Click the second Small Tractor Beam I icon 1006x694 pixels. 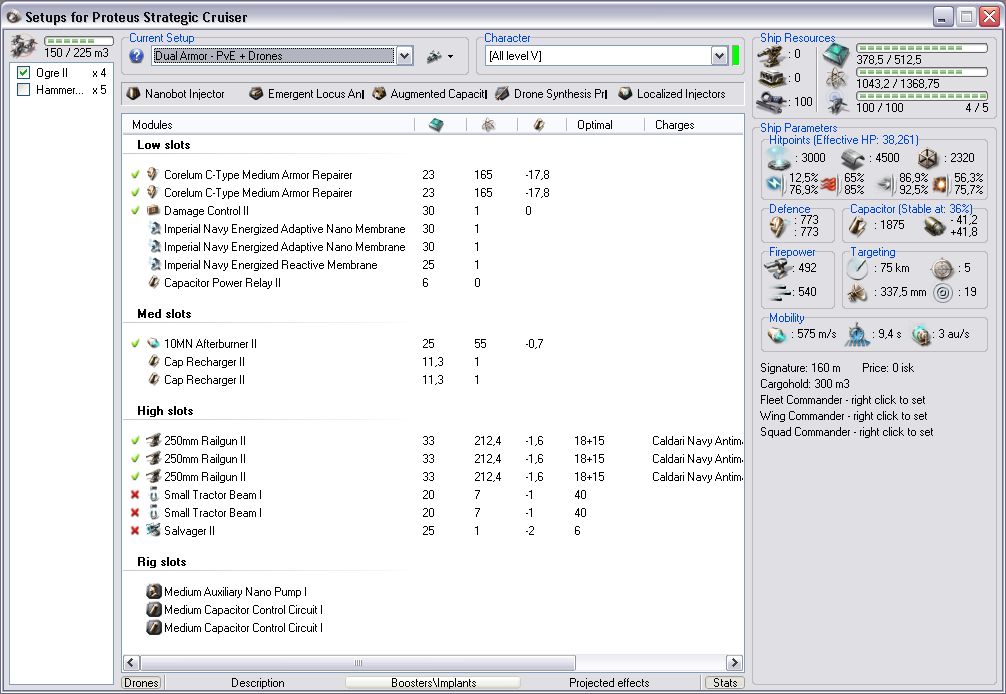pos(153,512)
